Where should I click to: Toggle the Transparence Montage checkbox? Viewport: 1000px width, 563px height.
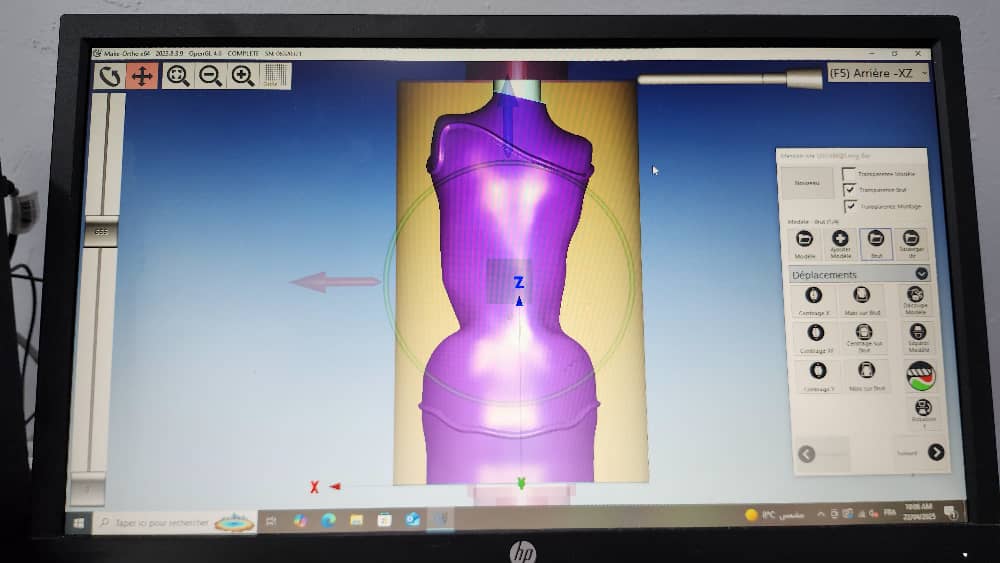pos(851,206)
